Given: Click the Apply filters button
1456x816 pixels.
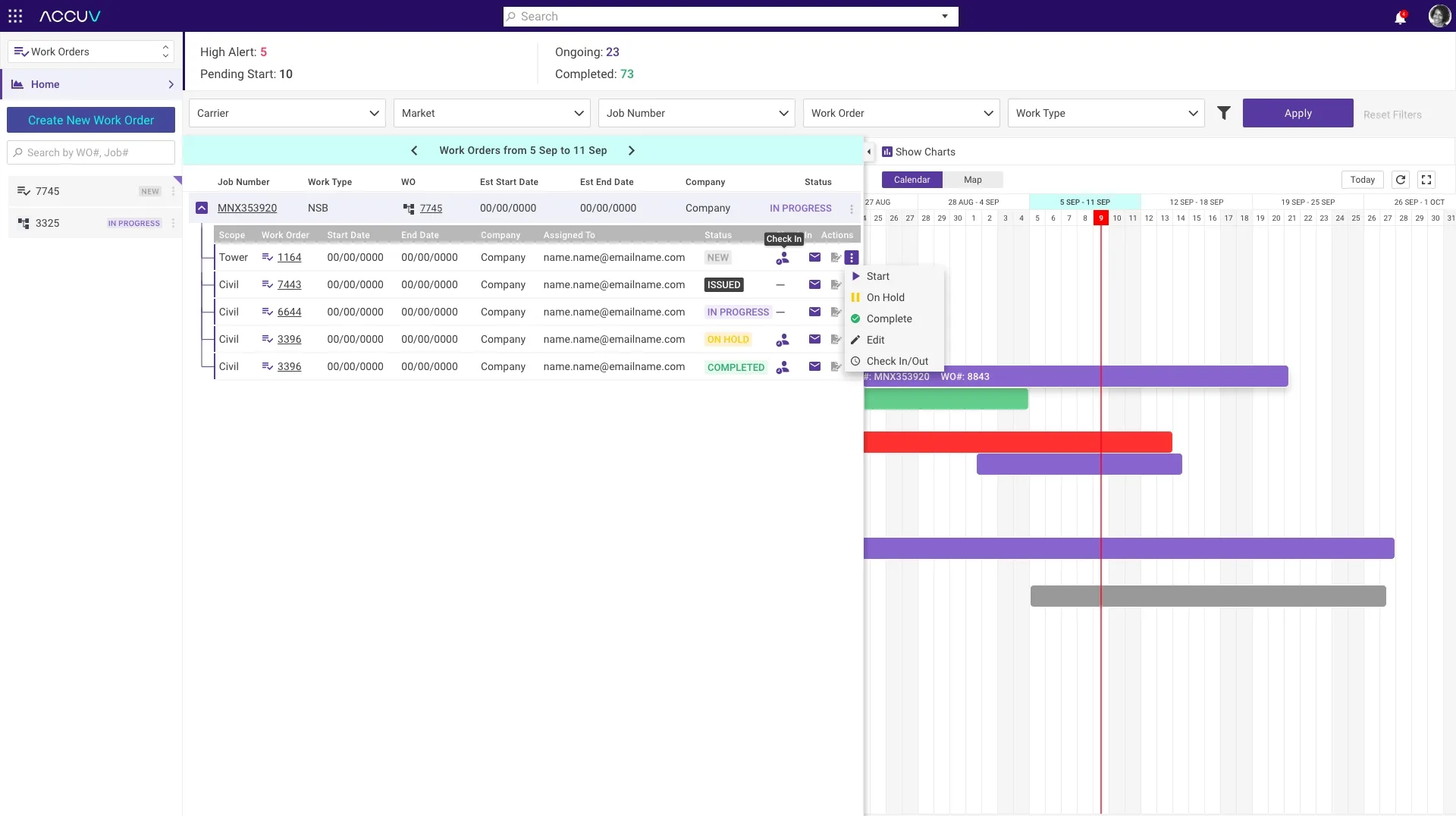Looking at the screenshot, I should (x=1298, y=113).
